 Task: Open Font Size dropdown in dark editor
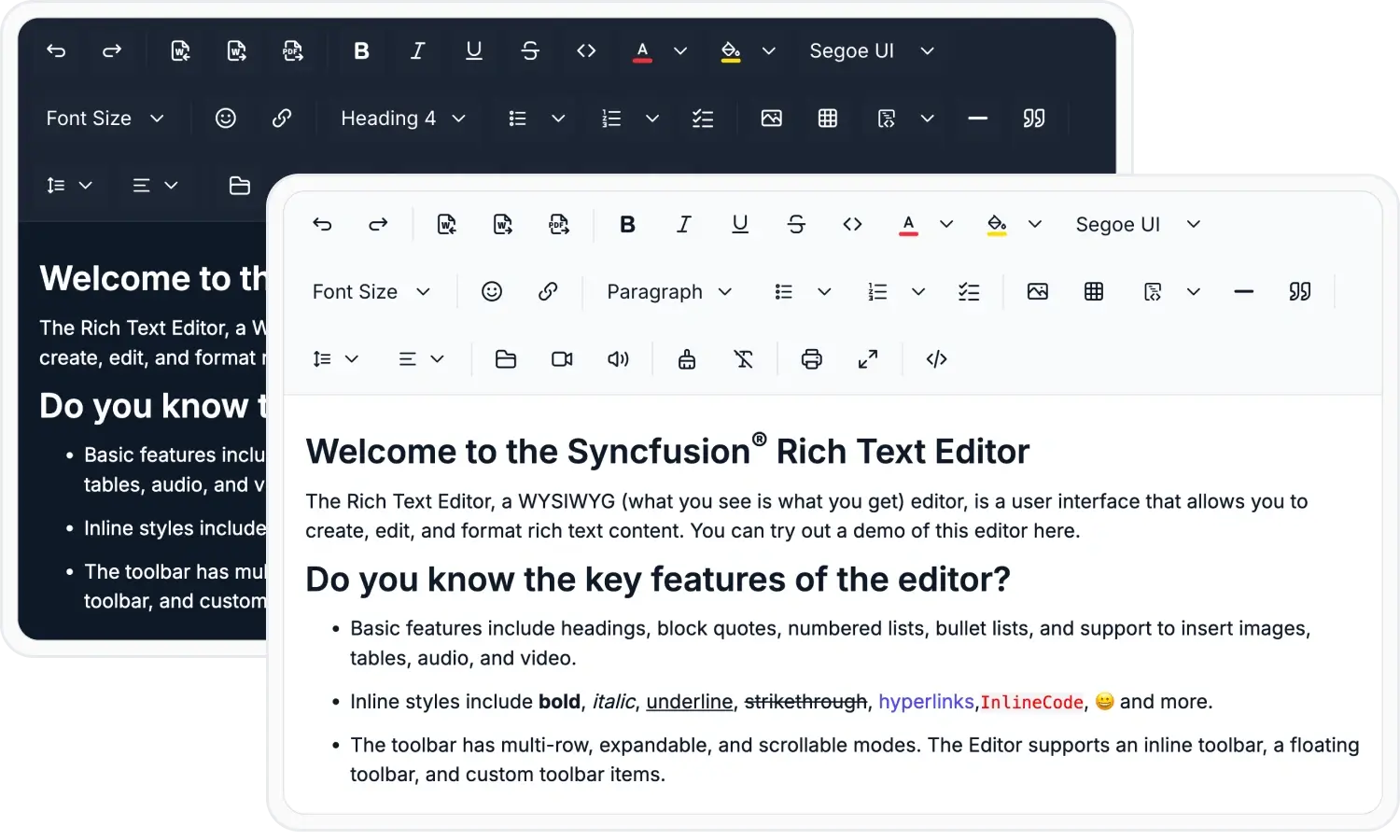pos(105,119)
